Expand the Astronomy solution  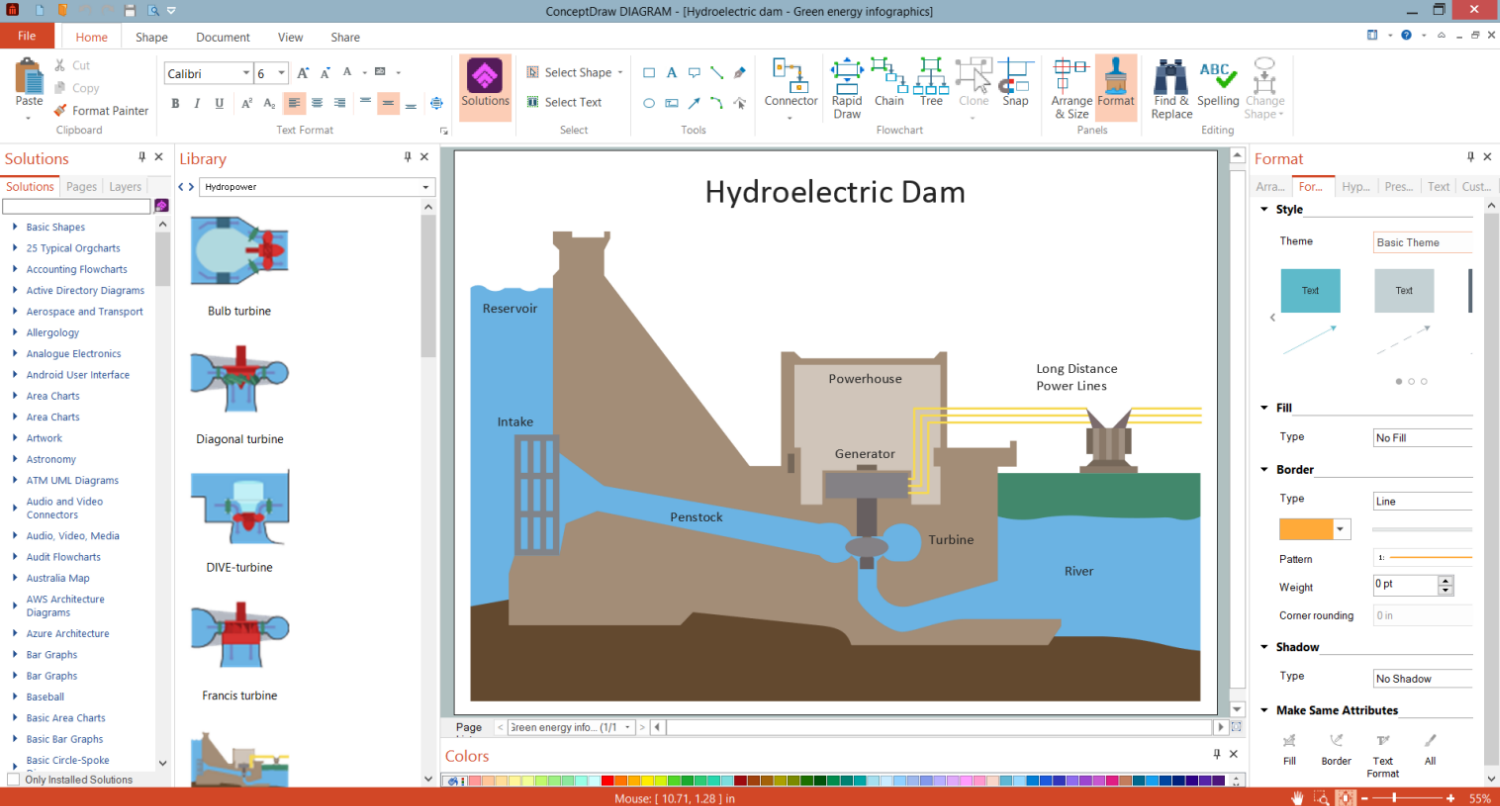[15, 459]
